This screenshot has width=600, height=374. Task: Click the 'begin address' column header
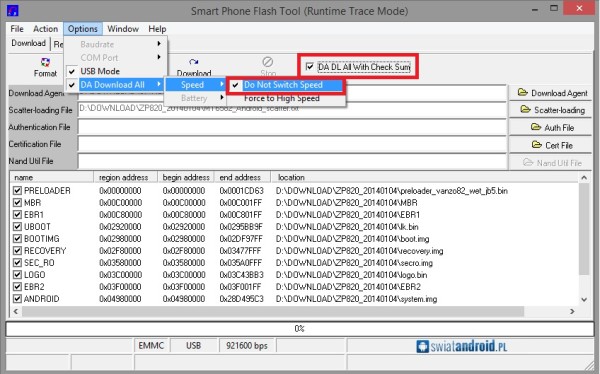point(186,177)
